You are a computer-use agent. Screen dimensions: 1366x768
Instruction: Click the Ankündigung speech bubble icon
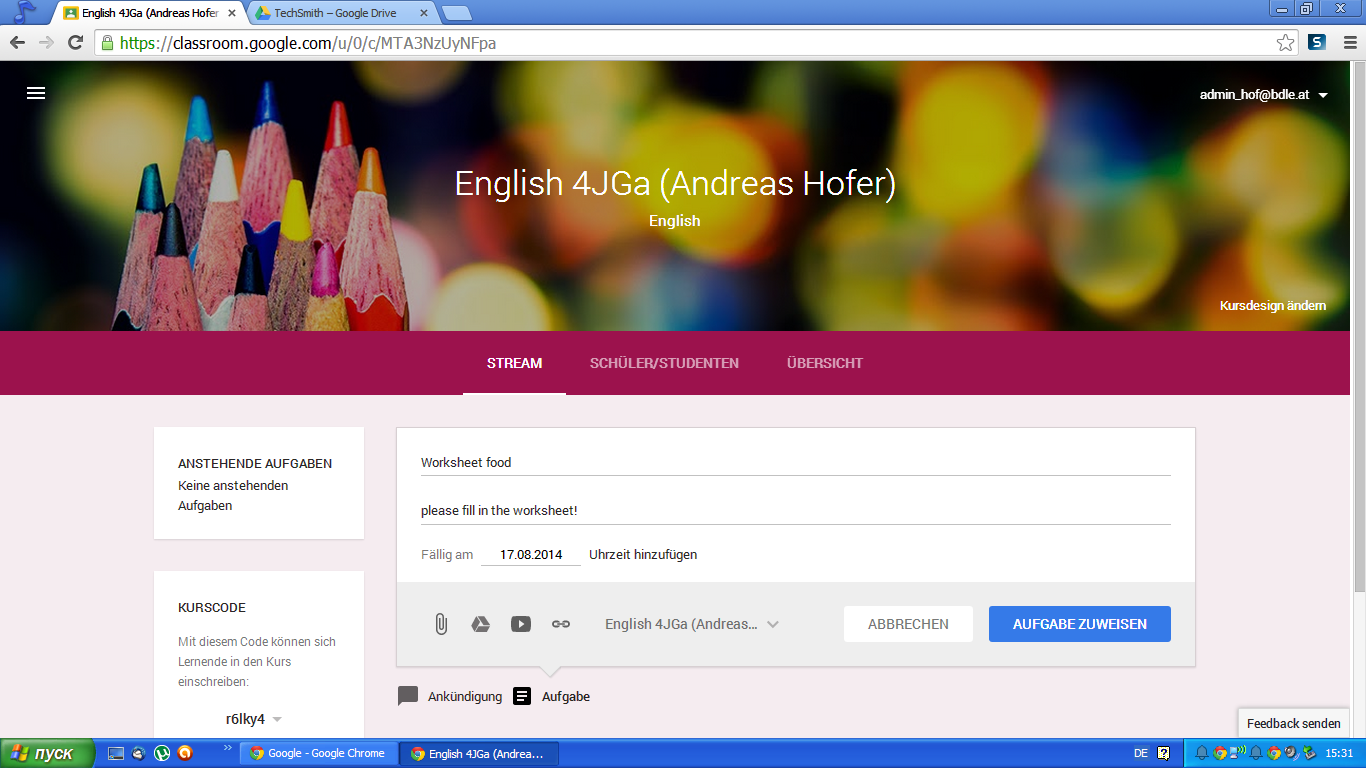coord(408,696)
